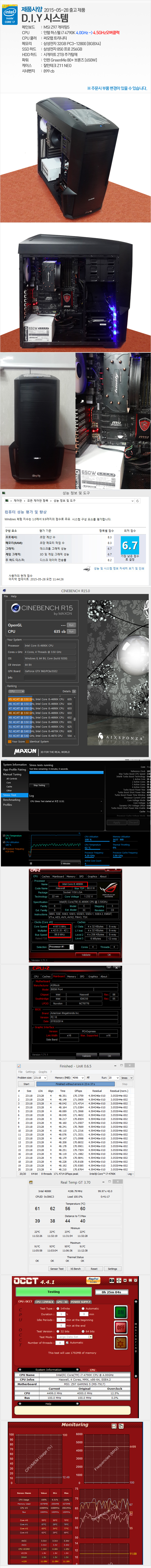Select Benchmarking in XTU sidebar
151x1568 pixels.
[12, 800]
